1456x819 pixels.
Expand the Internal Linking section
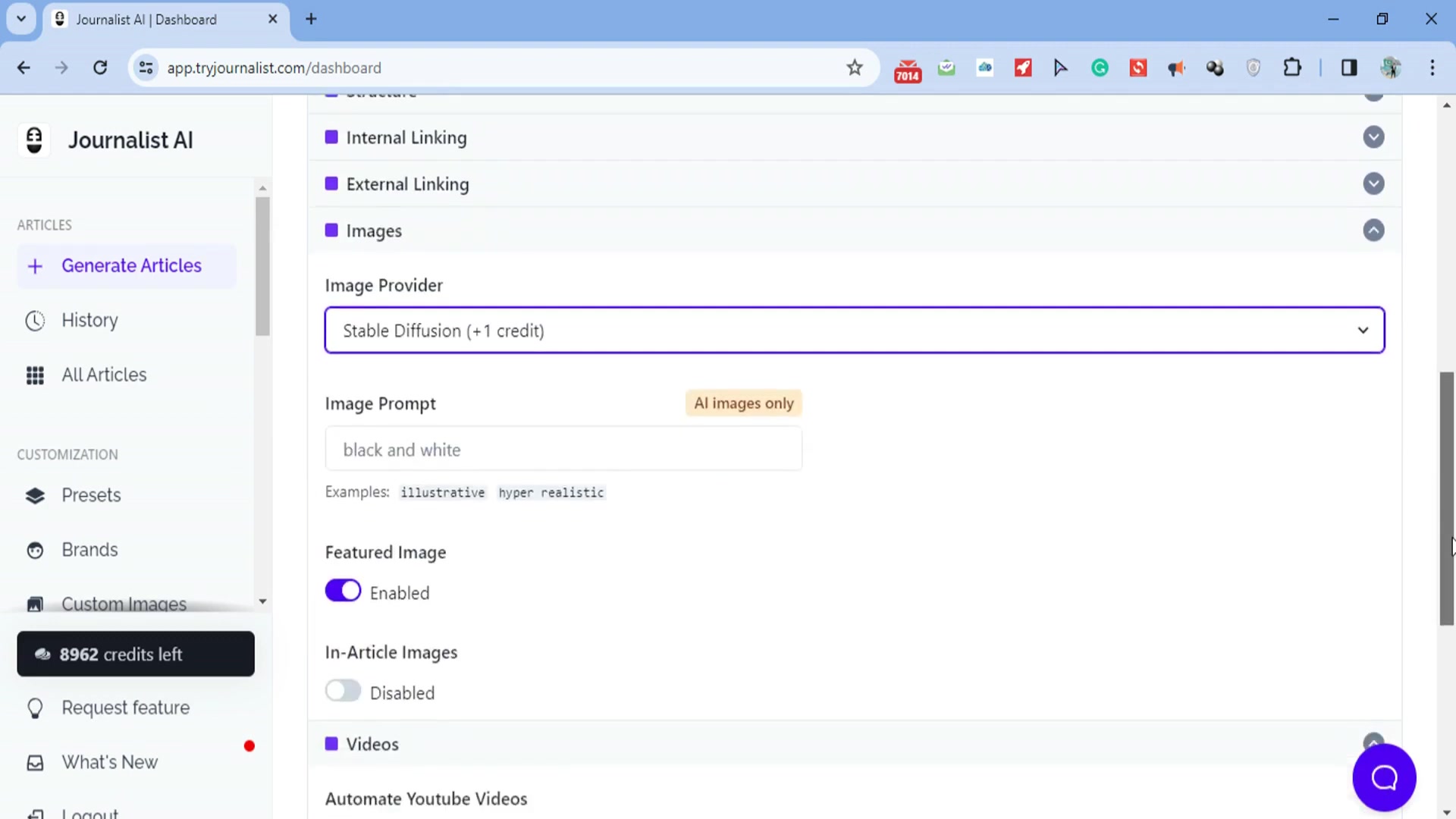[1373, 137]
